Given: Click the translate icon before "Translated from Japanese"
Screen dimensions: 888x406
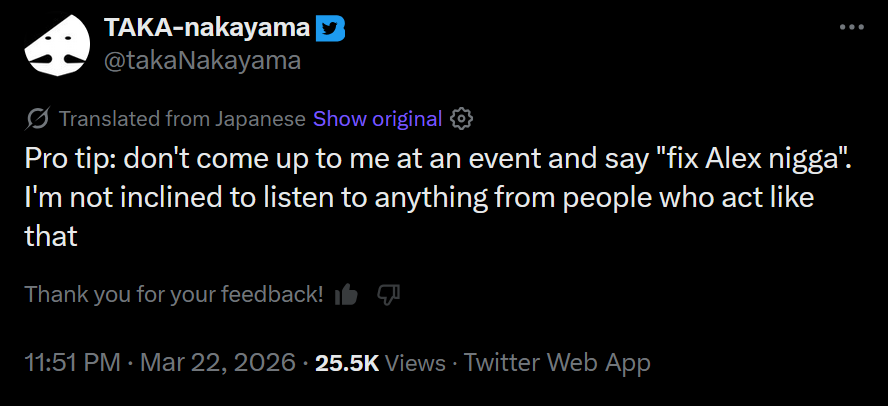Looking at the screenshot, I should point(37,119).
